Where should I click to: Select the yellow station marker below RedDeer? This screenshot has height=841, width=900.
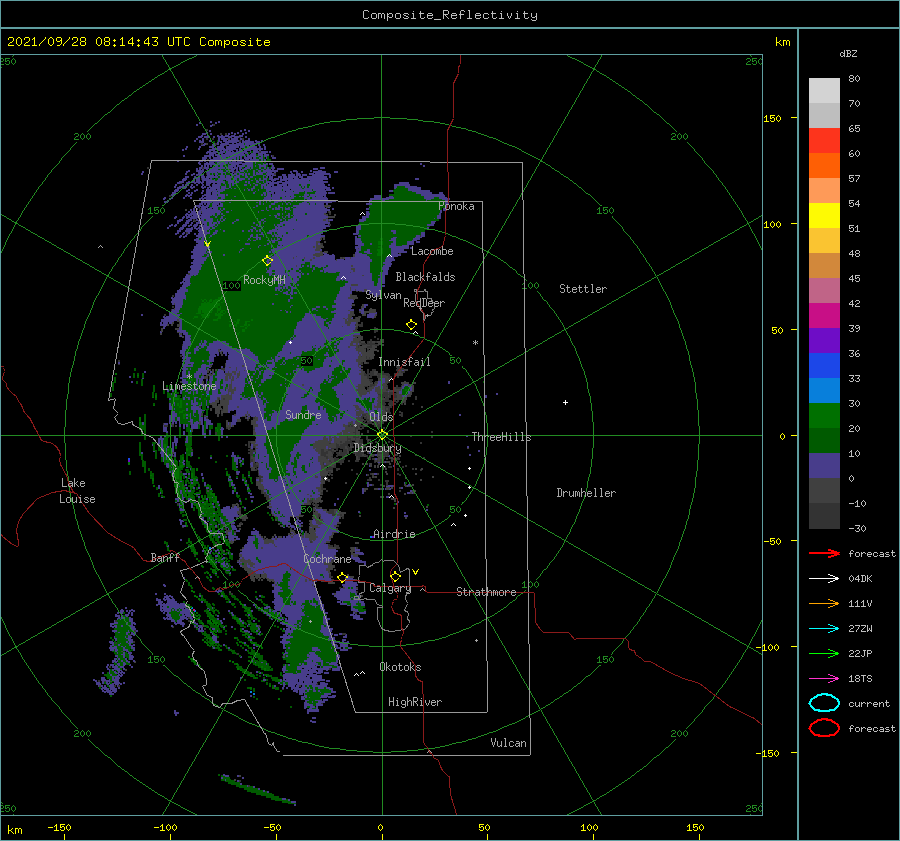click(x=411, y=325)
